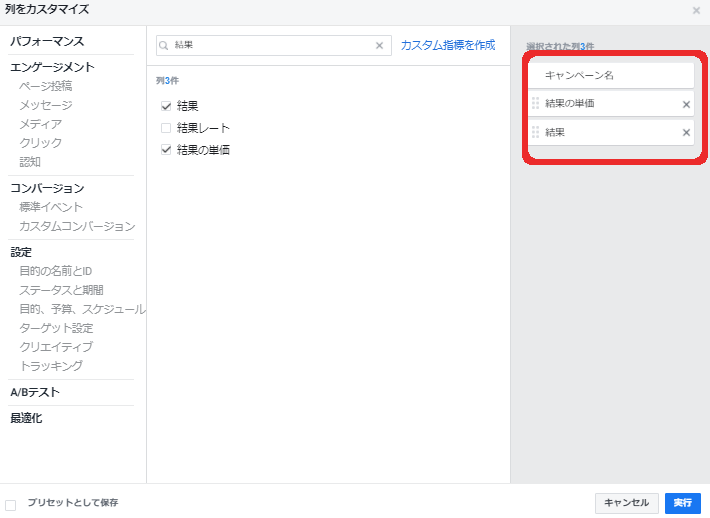
Task: Click the キャンセル button
Action: (626, 503)
